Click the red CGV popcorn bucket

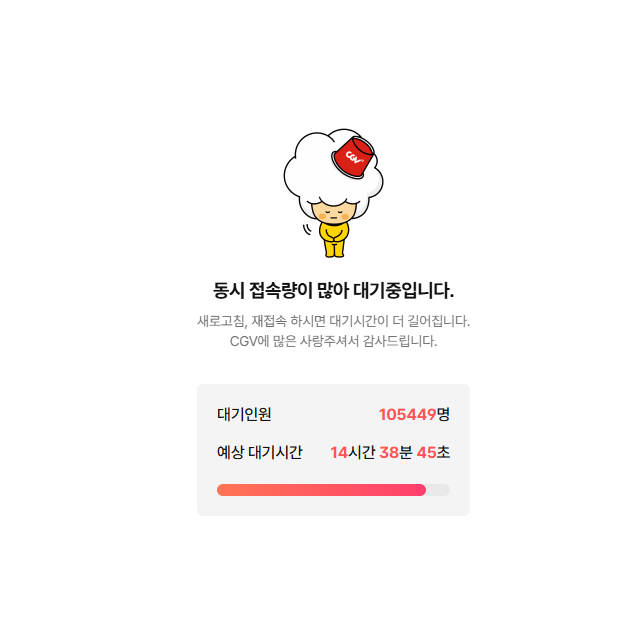[x=353, y=157]
